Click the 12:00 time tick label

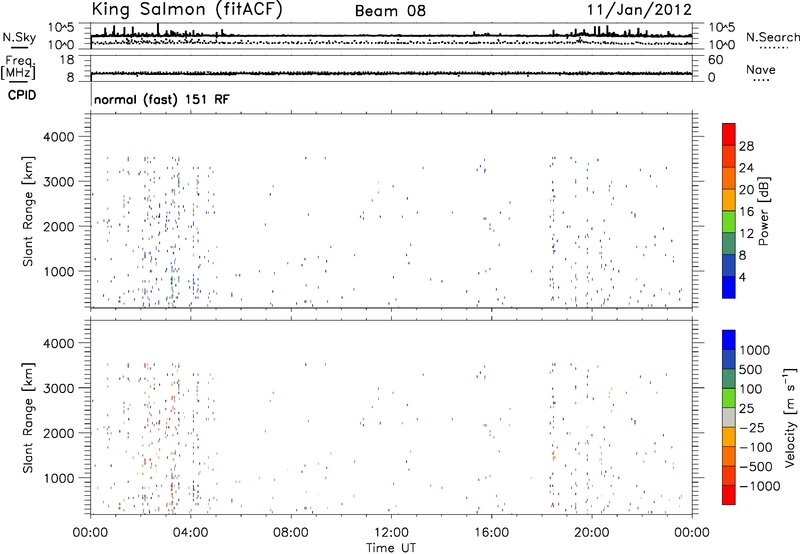click(x=391, y=533)
